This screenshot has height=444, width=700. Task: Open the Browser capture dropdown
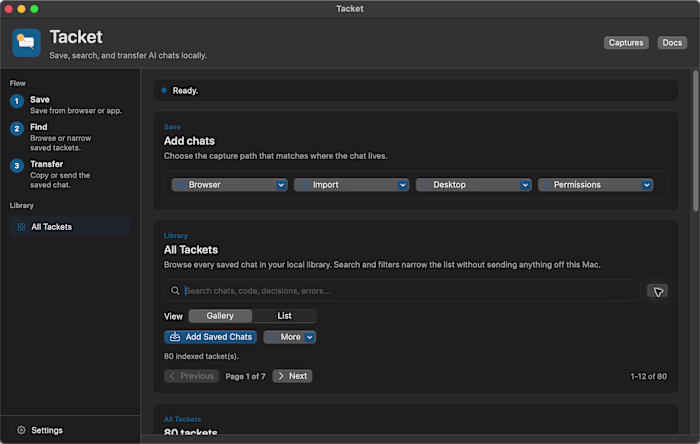[x=229, y=185]
